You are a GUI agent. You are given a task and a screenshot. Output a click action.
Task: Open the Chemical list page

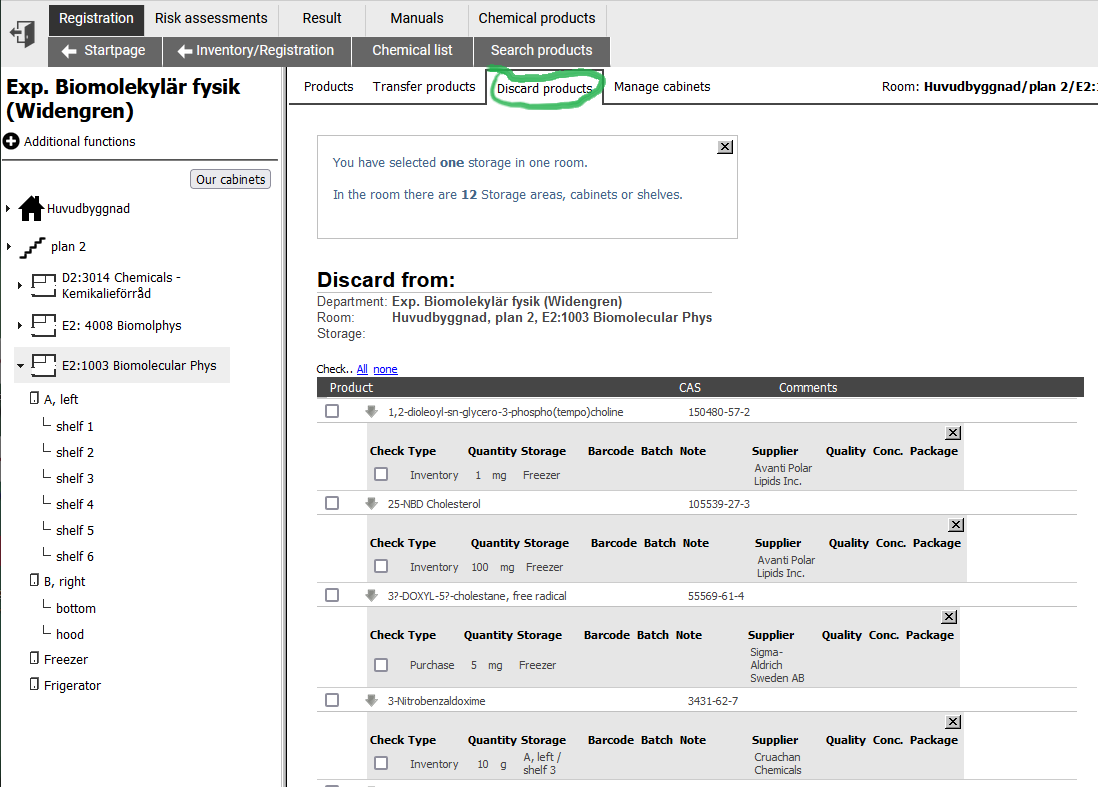pos(412,51)
